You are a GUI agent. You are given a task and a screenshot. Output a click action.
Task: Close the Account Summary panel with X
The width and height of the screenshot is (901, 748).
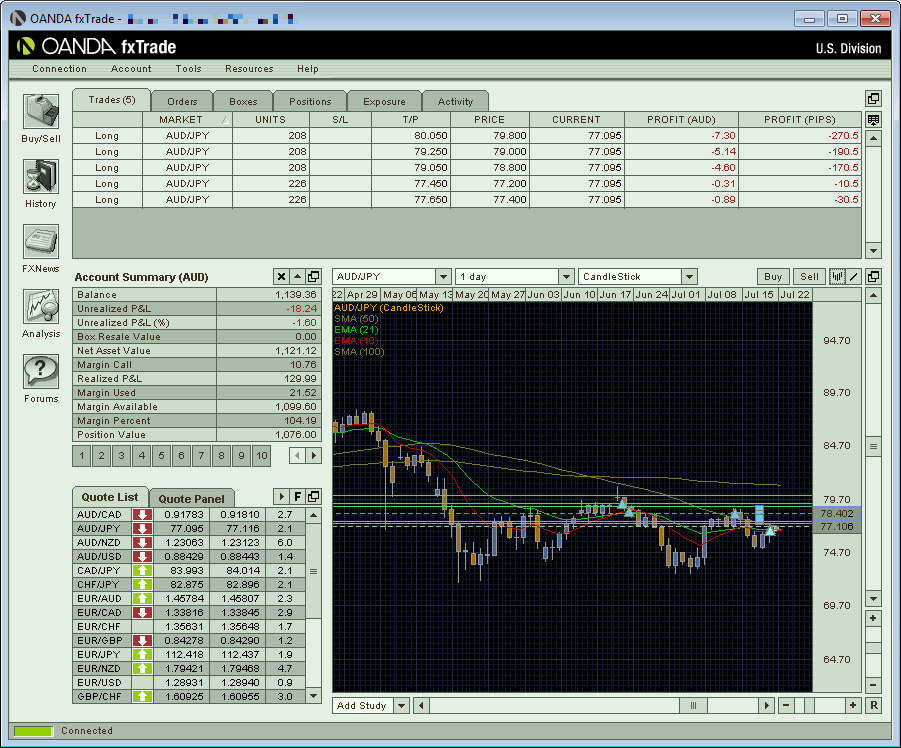point(281,277)
